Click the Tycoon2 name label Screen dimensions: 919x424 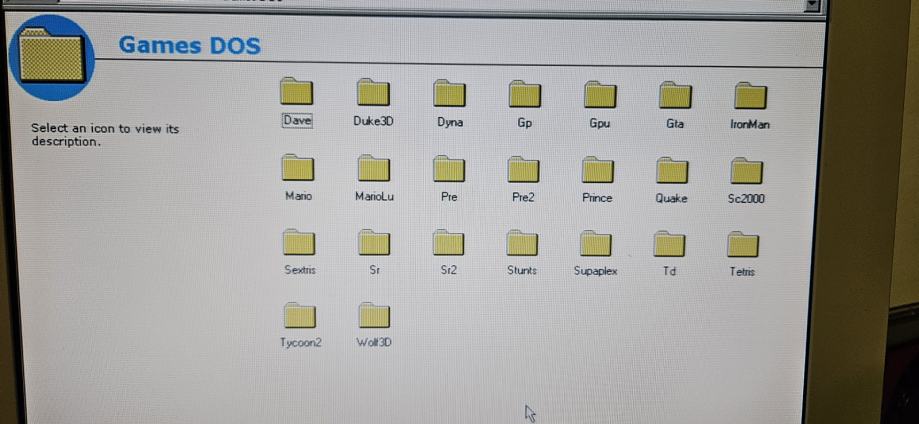[x=301, y=342]
